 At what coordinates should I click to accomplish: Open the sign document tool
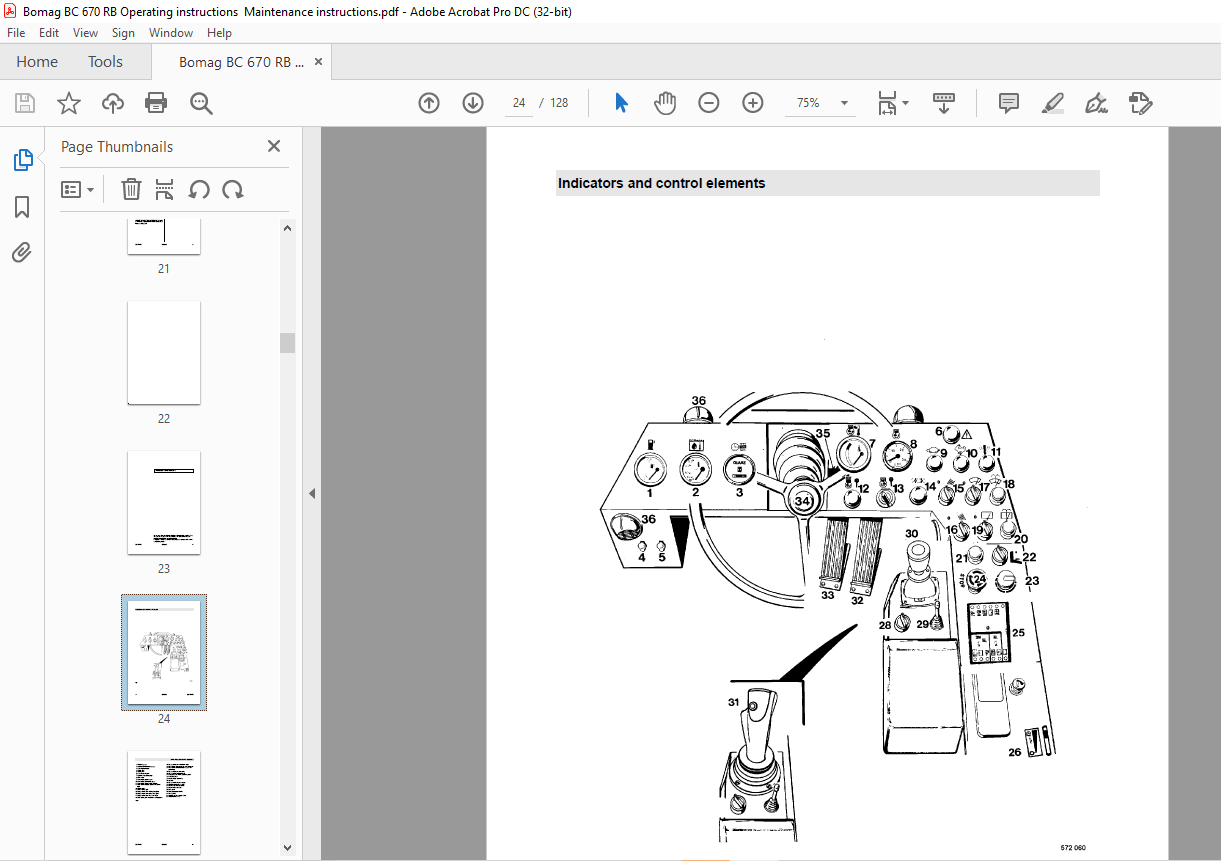[x=1097, y=103]
